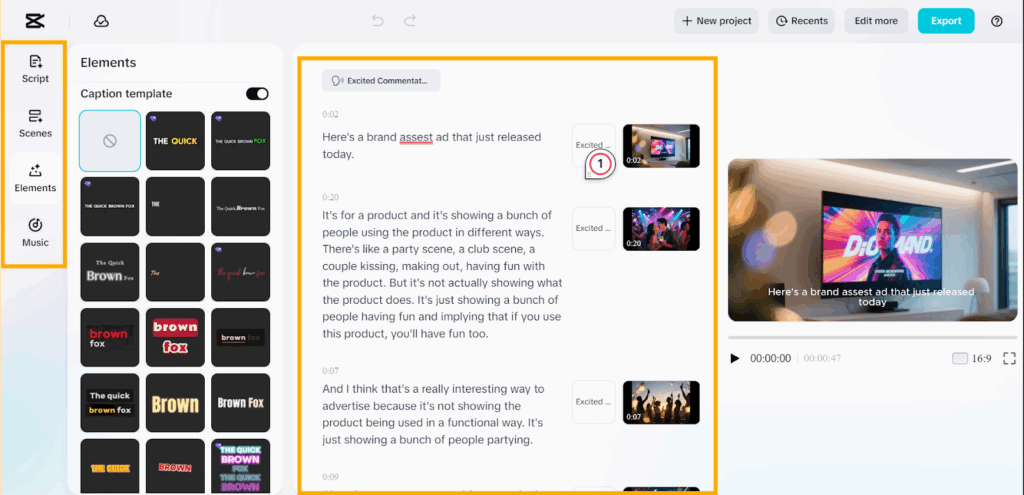Play the video preview
The height and width of the screenshot is (495, 1024).
click(735, 359)
